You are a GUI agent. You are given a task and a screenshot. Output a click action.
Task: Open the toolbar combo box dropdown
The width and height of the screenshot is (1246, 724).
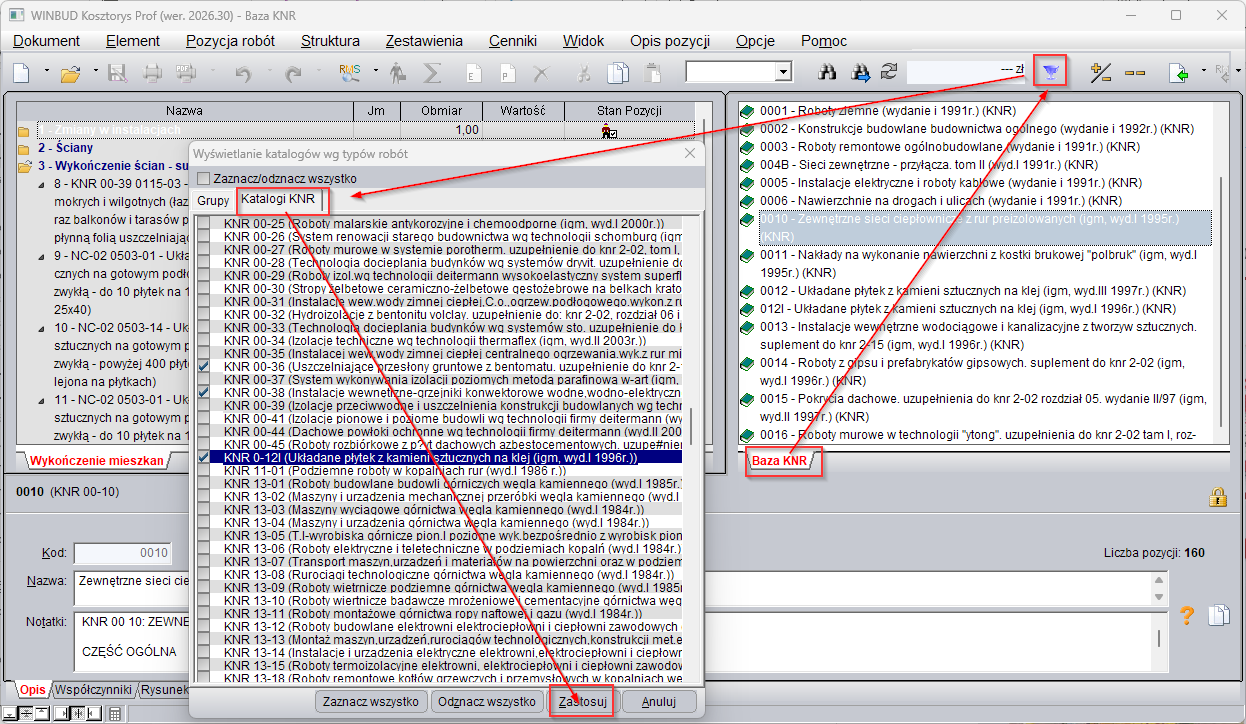[783, 72]
